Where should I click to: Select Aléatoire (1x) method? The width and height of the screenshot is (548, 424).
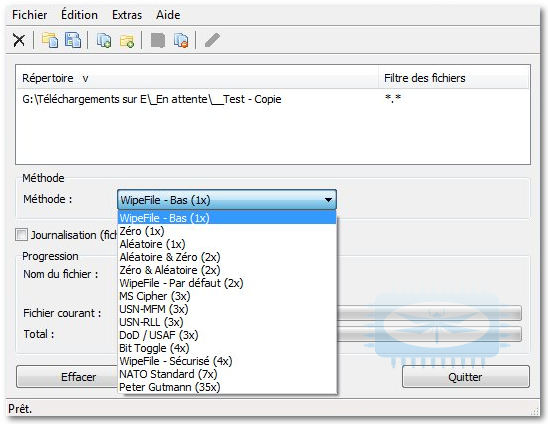click(227, 244)
